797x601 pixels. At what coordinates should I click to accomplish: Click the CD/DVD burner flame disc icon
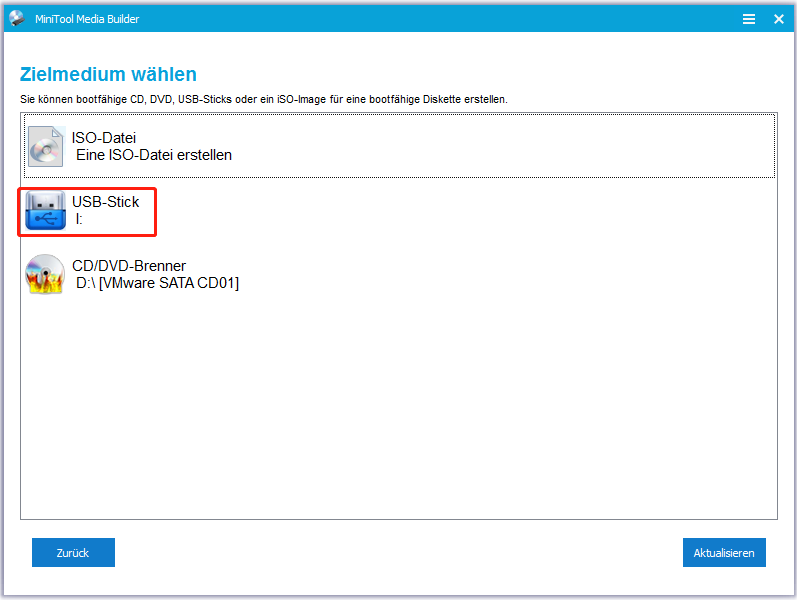(x=45, y=274)
